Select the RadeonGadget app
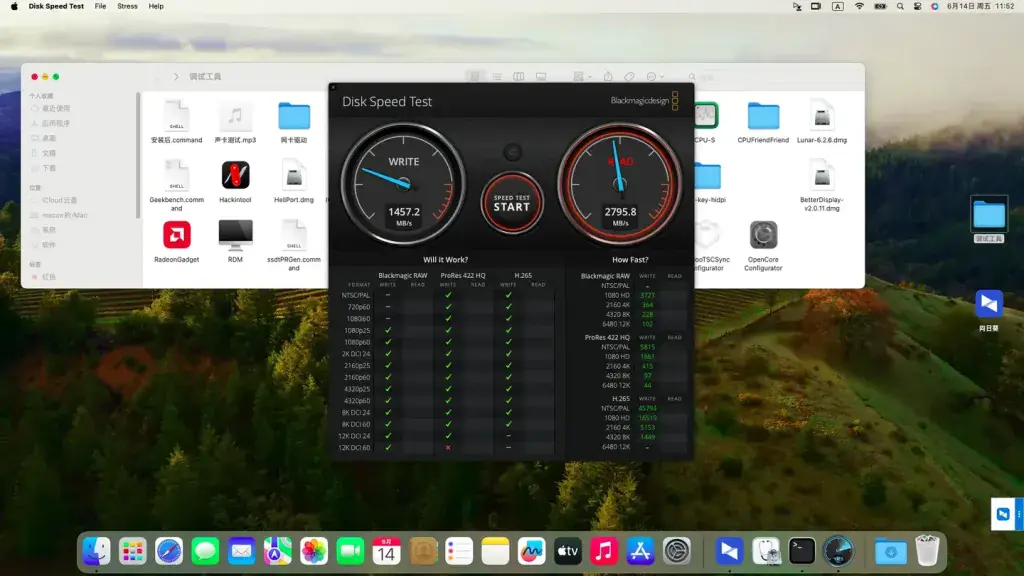 [x=176, y=241]
